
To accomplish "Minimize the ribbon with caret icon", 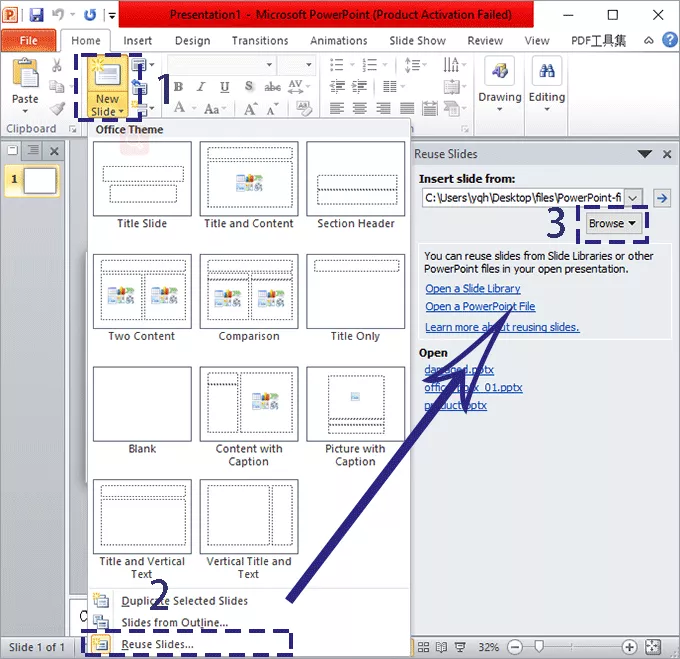I will click(649, 40).
